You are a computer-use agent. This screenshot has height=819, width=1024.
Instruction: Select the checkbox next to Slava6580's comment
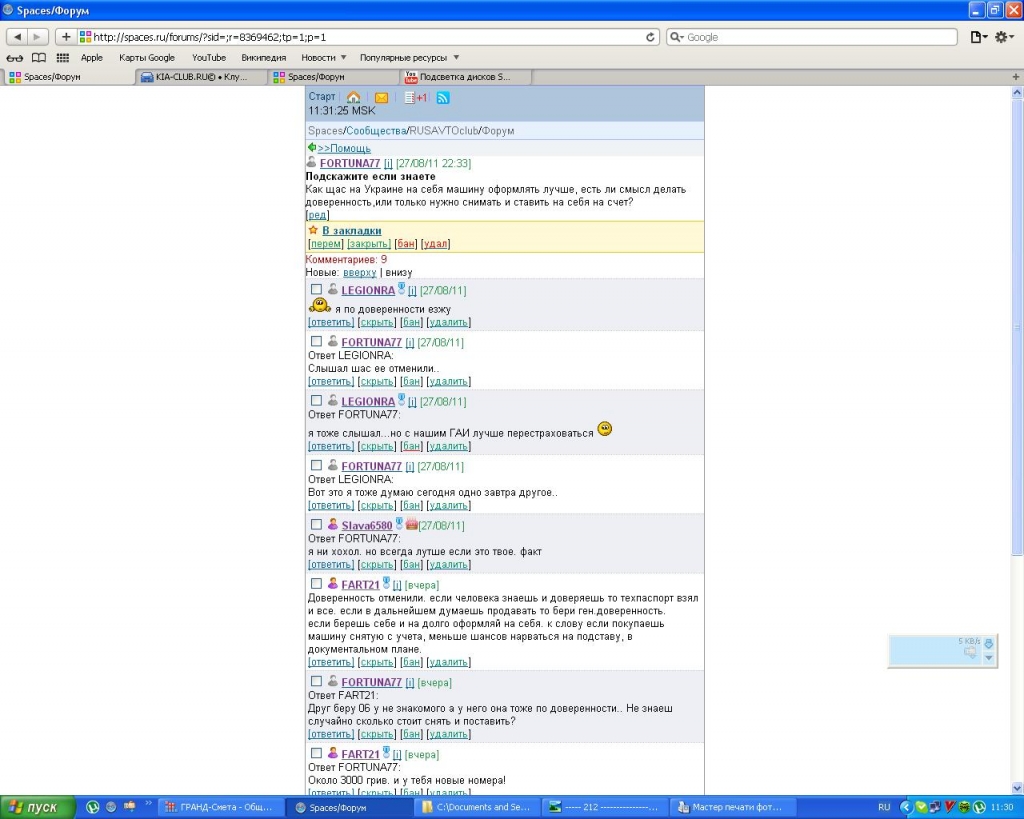coord(316,525)
